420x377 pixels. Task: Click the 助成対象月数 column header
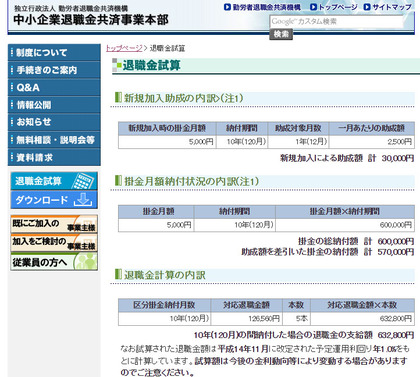coord(298,128)
